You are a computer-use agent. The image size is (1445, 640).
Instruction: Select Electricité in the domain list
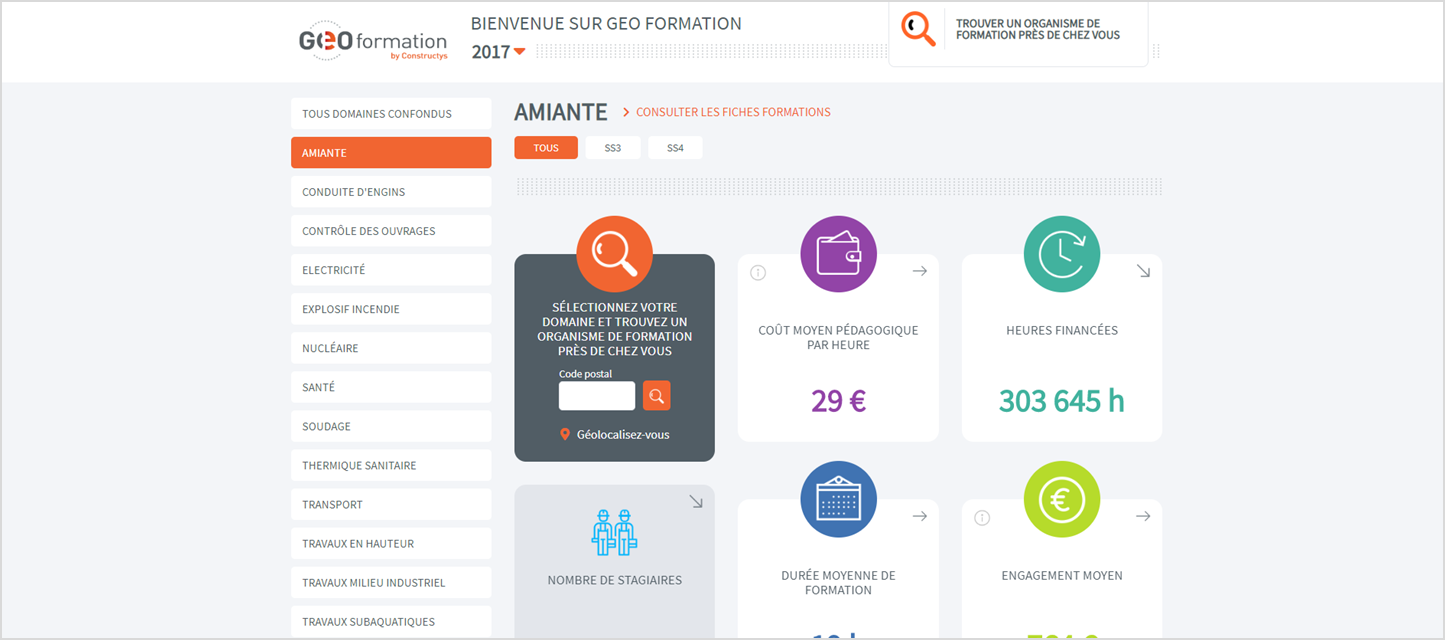390,270
